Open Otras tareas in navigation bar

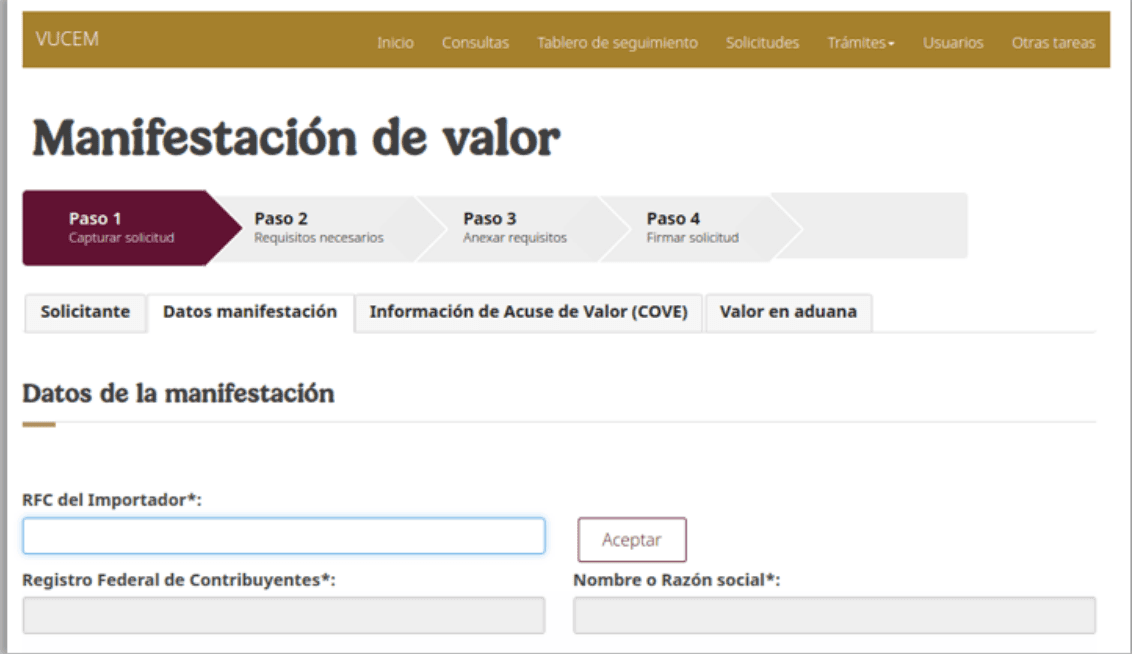click(1053, 43)
